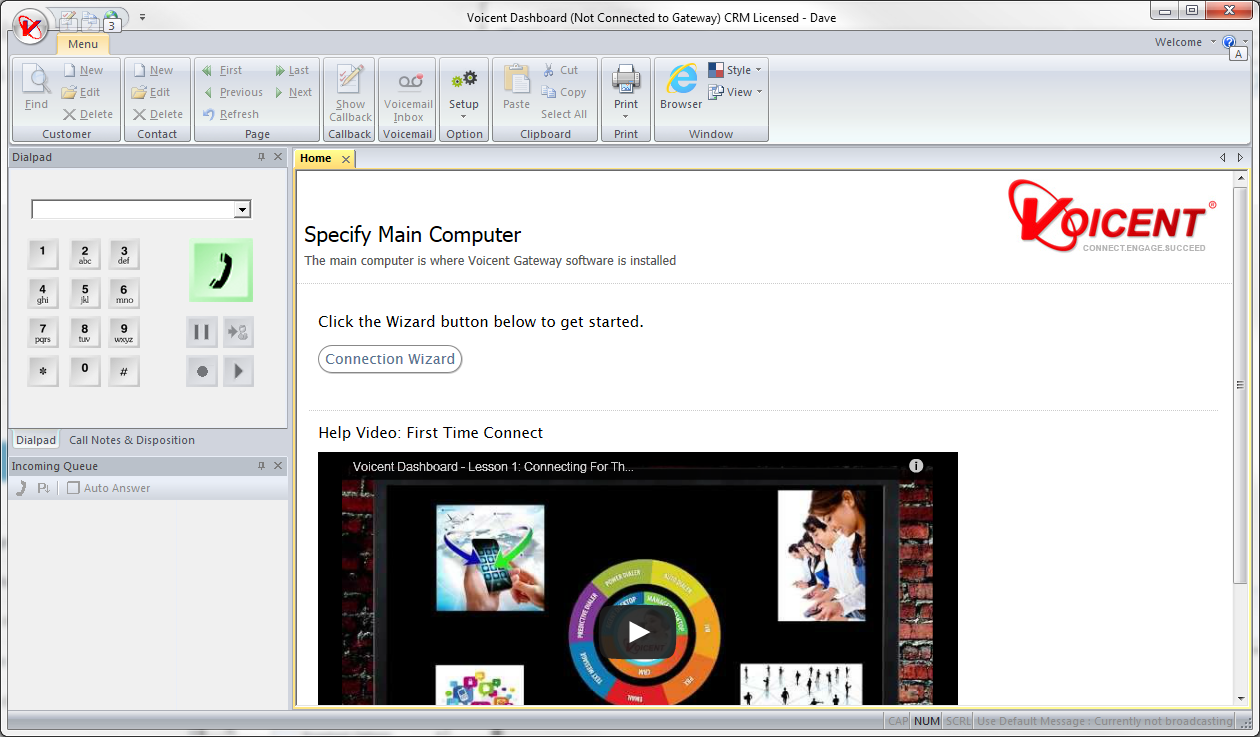Edit the contact in Contact group
This screenshot has width=1260, height=737.
pos(151,93)
